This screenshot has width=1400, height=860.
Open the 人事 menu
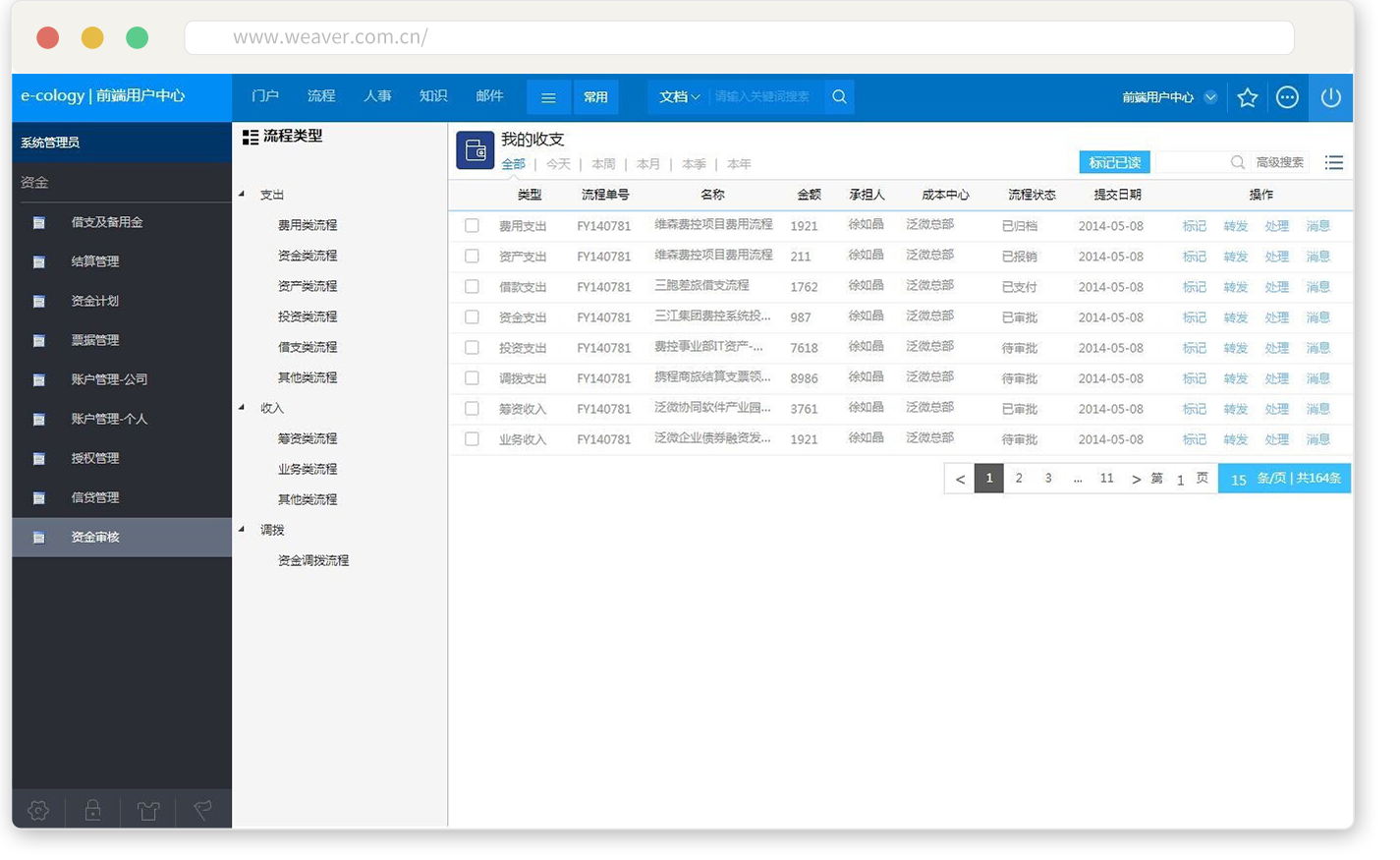pos(377,96)
